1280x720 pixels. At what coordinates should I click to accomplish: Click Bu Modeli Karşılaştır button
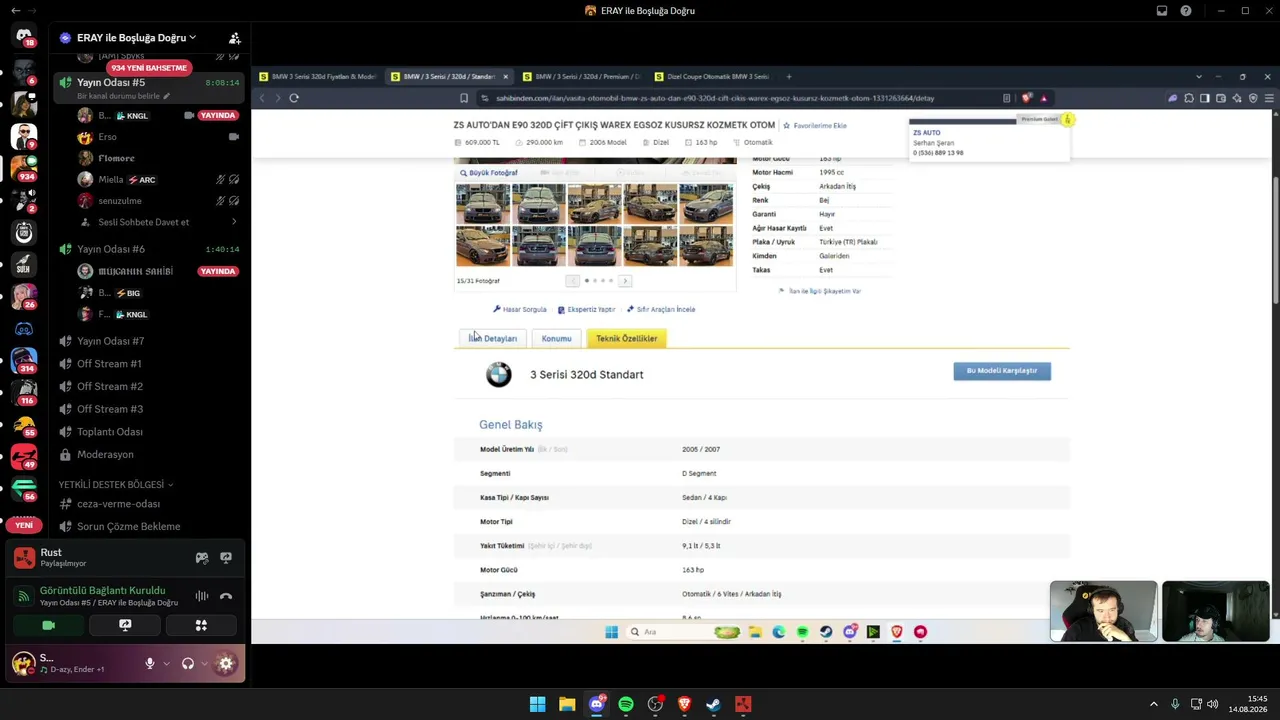1002,371
